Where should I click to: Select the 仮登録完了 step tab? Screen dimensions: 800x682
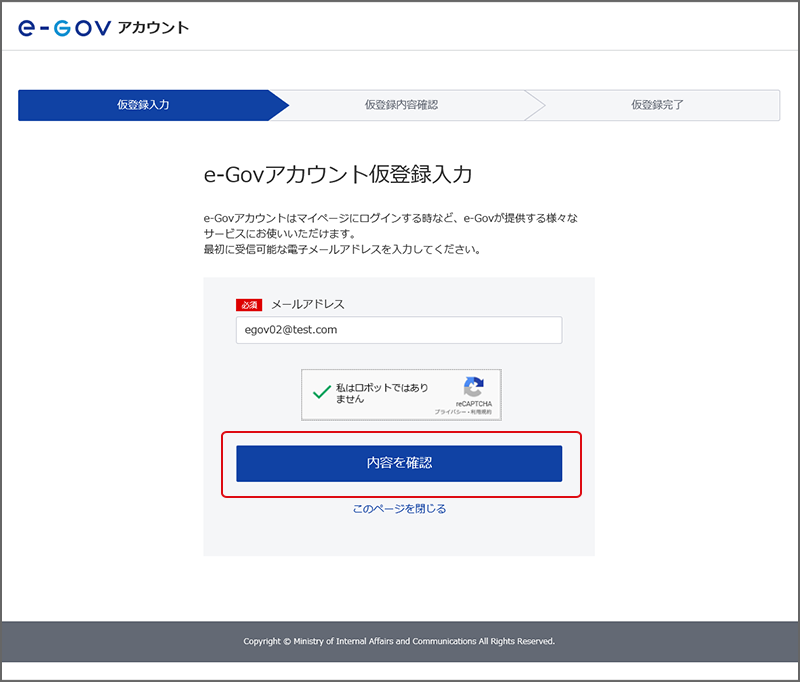pyautogui.click(x=657, y=105)
